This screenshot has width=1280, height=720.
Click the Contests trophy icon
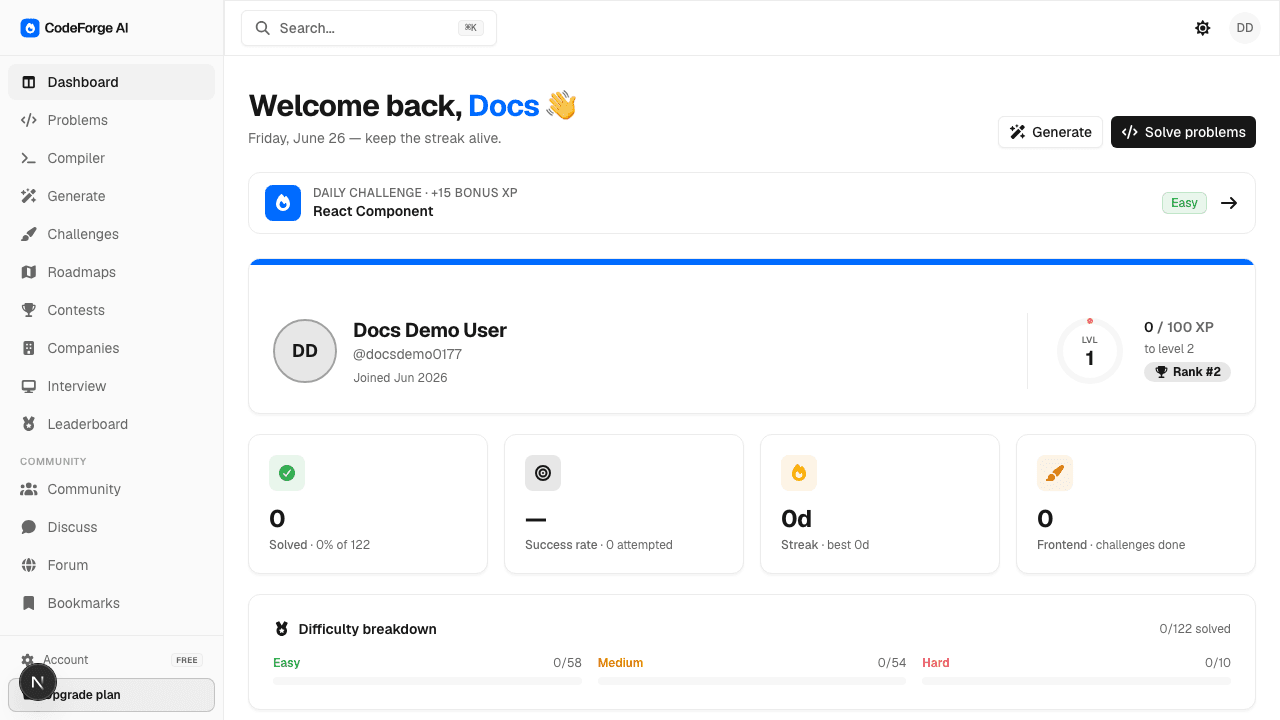click(29, 310)
